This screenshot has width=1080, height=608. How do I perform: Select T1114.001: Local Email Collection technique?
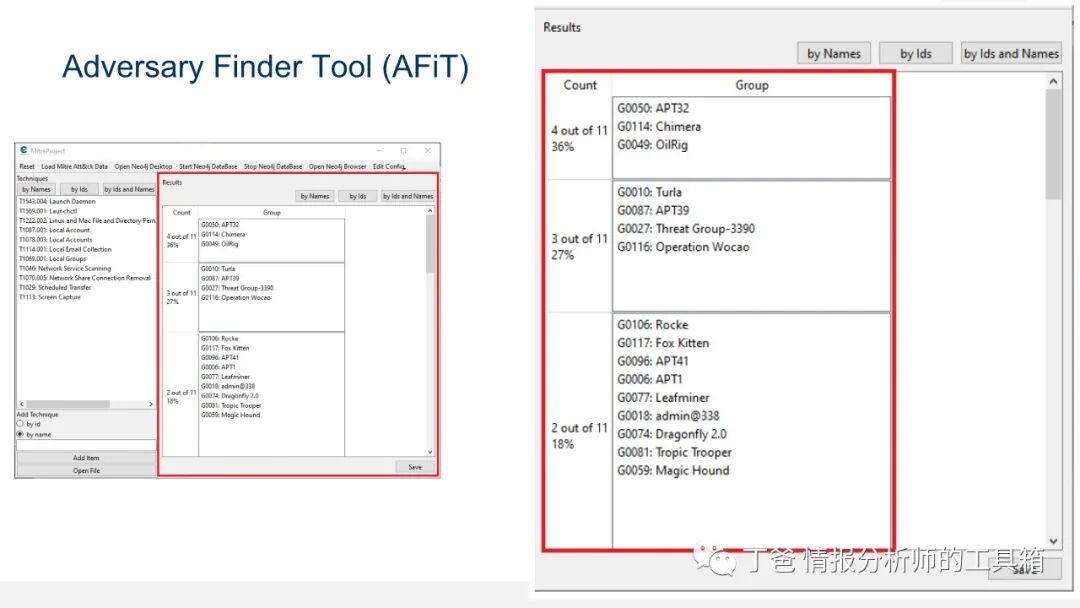[x=65, y=249]
